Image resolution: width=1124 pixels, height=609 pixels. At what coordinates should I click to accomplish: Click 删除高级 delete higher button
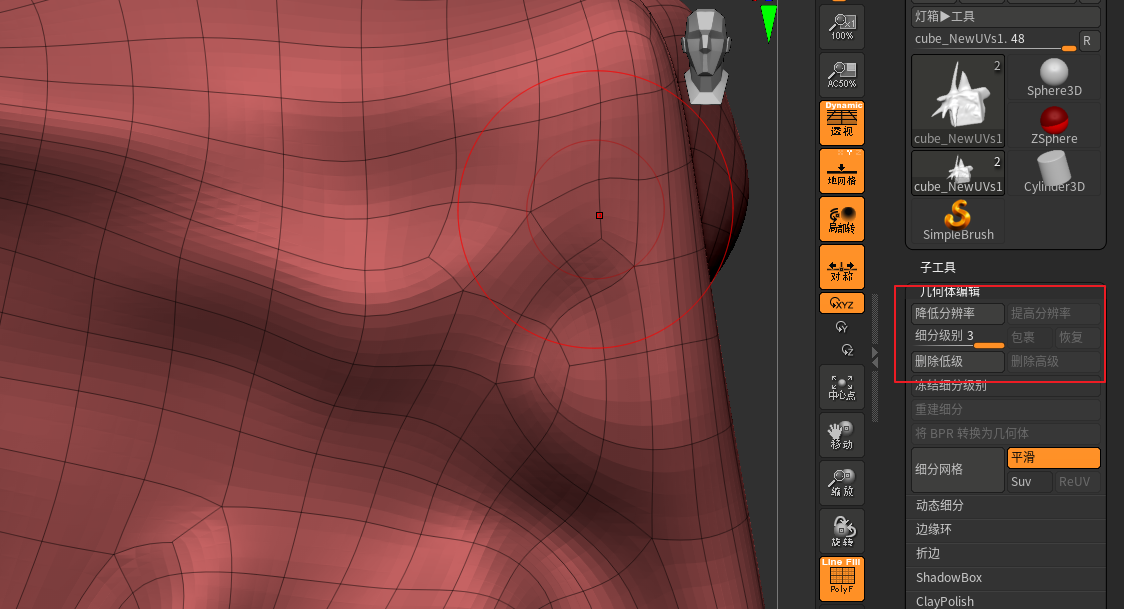(1054, 361)
